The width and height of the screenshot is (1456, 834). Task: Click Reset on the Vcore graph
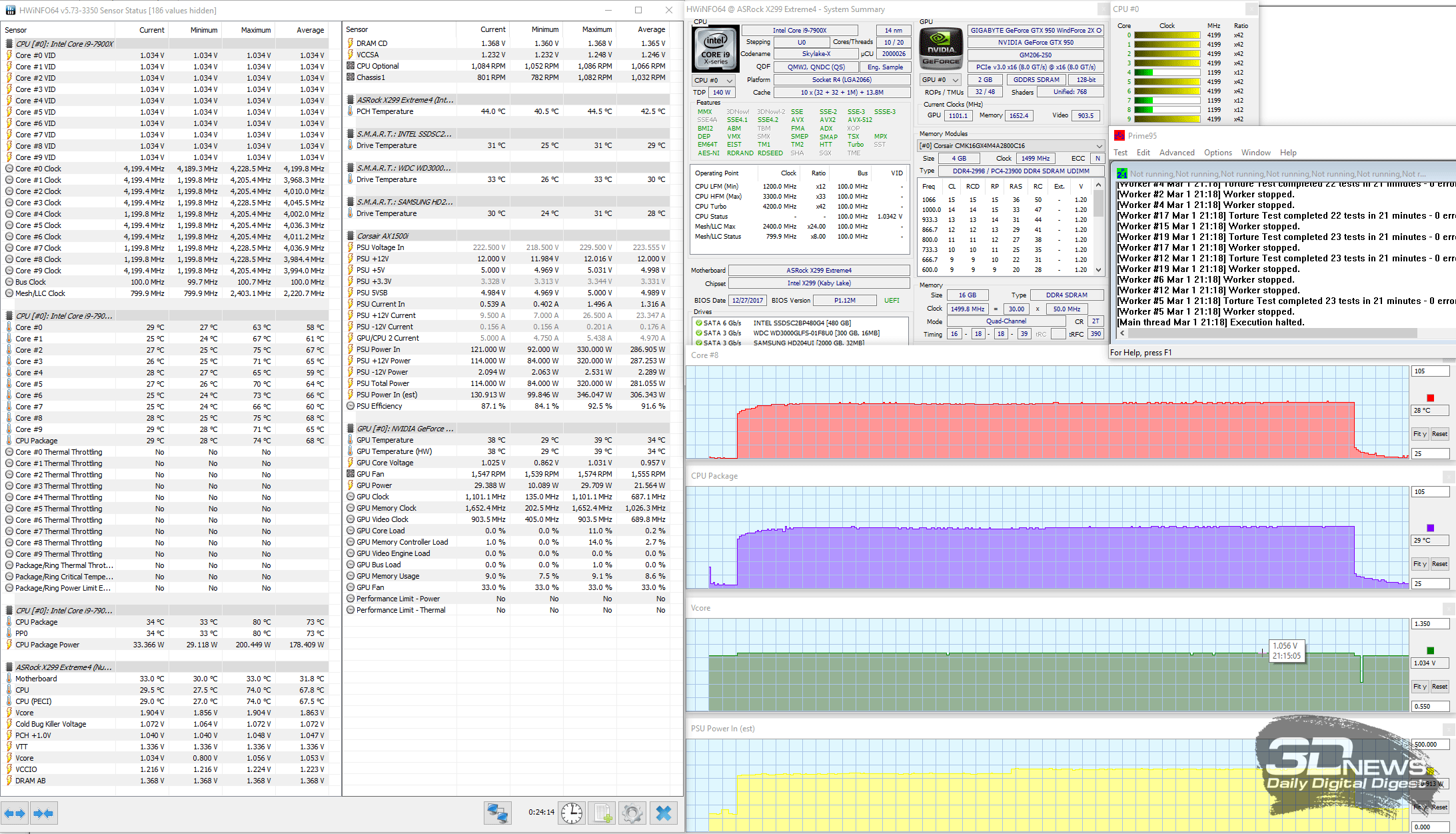[1439, 687]
